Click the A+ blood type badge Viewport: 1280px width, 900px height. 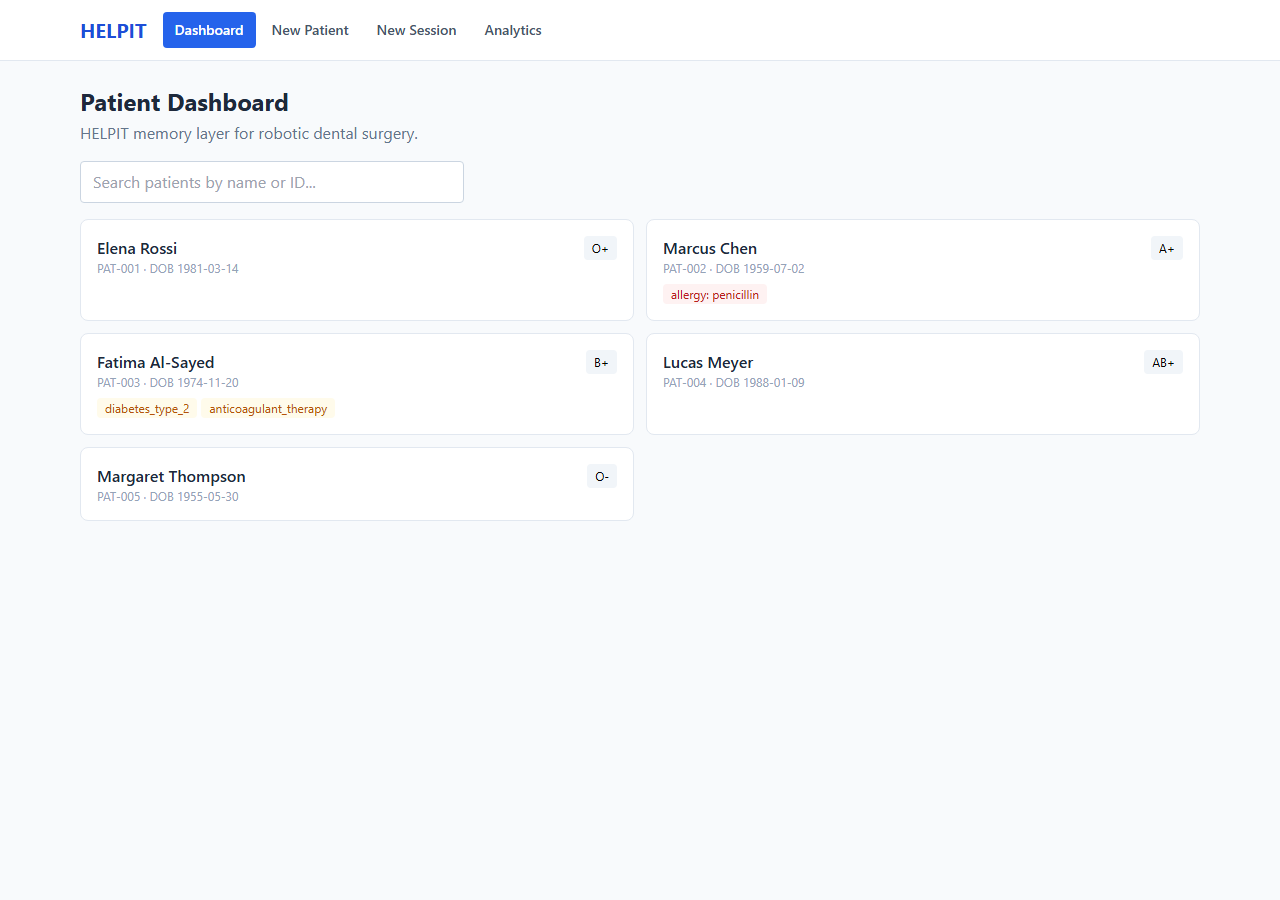click(1166, 248)
